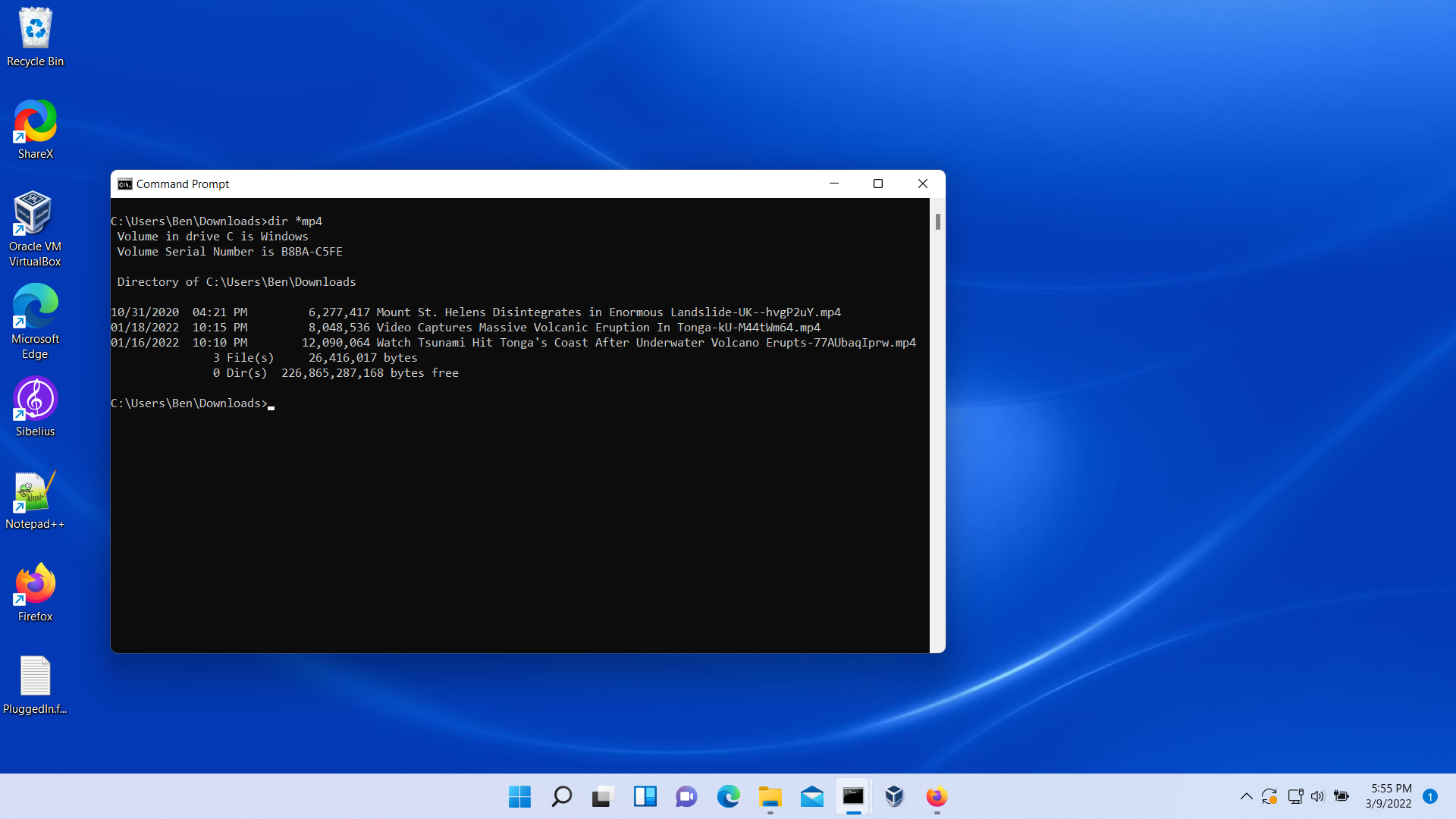This screenshot has height=819, width=1456.
Task: Expand the system tray hidden icons chevron
Action: point(1246,796)
